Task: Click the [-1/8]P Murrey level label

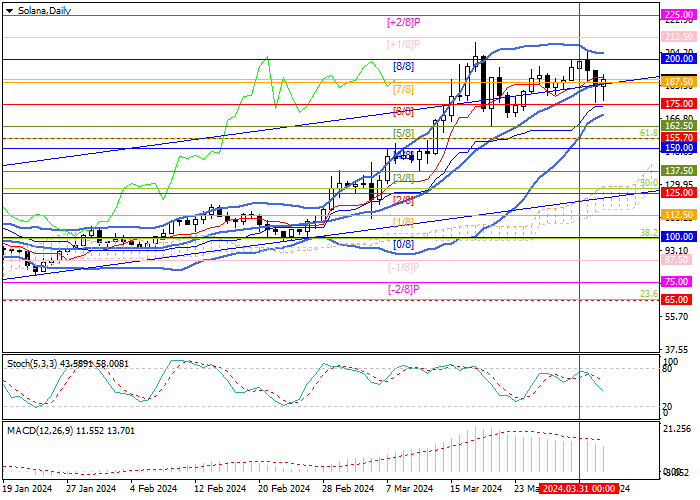Action: (x=404, y=267)
